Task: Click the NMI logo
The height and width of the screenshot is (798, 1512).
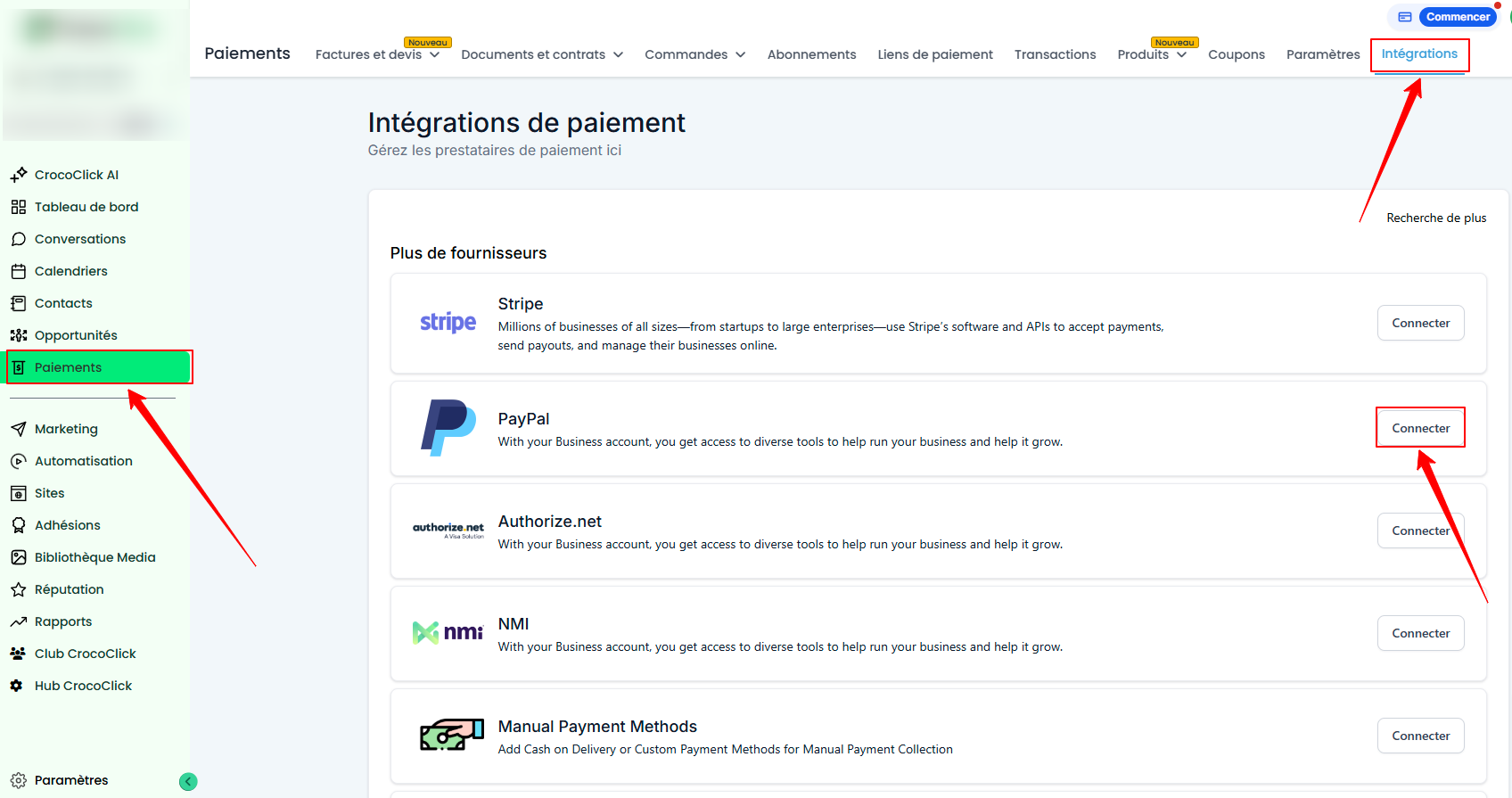Action: pyautogui.click(x=448, y=633)
